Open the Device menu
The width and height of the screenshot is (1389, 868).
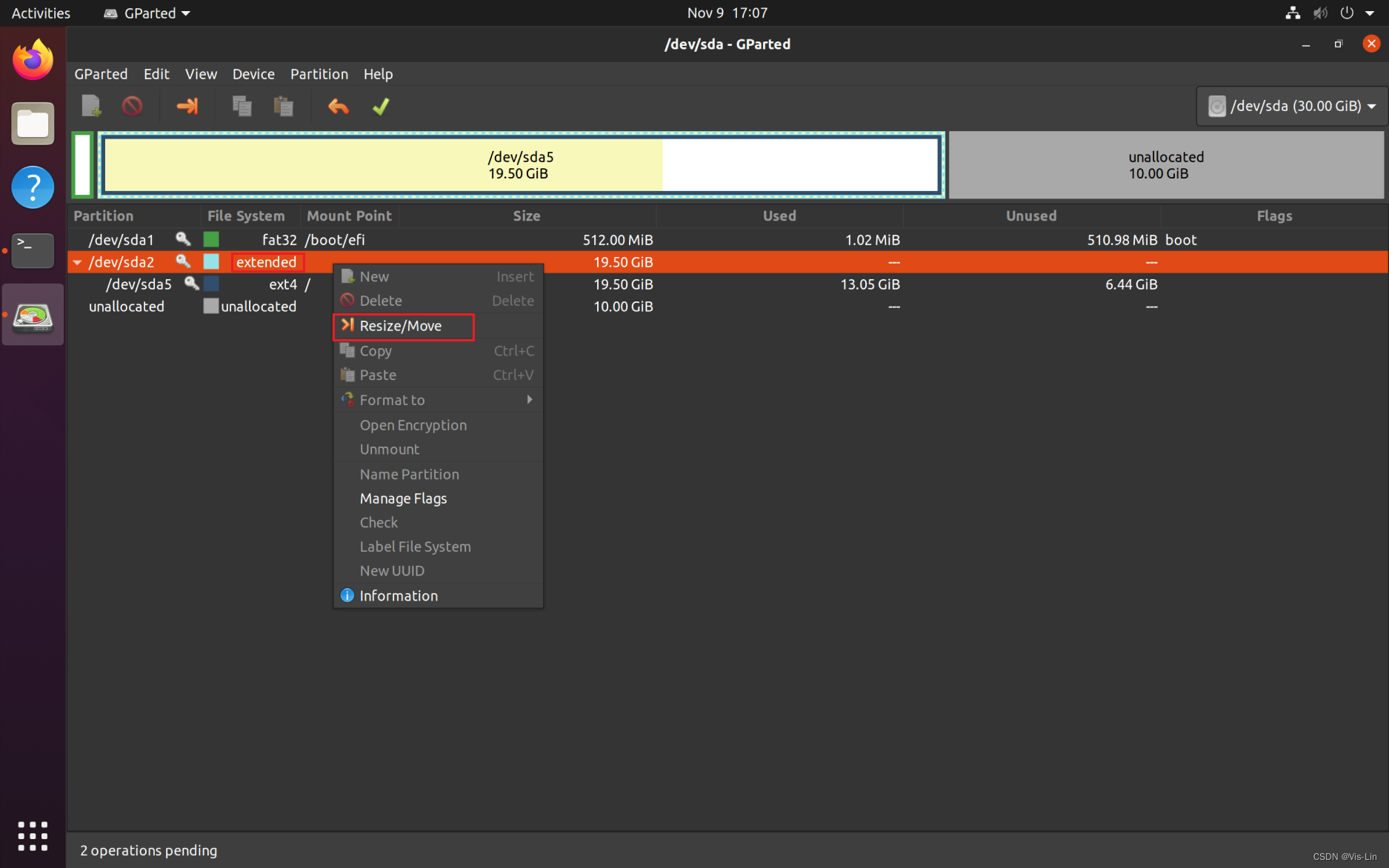[x=253, y=74]
